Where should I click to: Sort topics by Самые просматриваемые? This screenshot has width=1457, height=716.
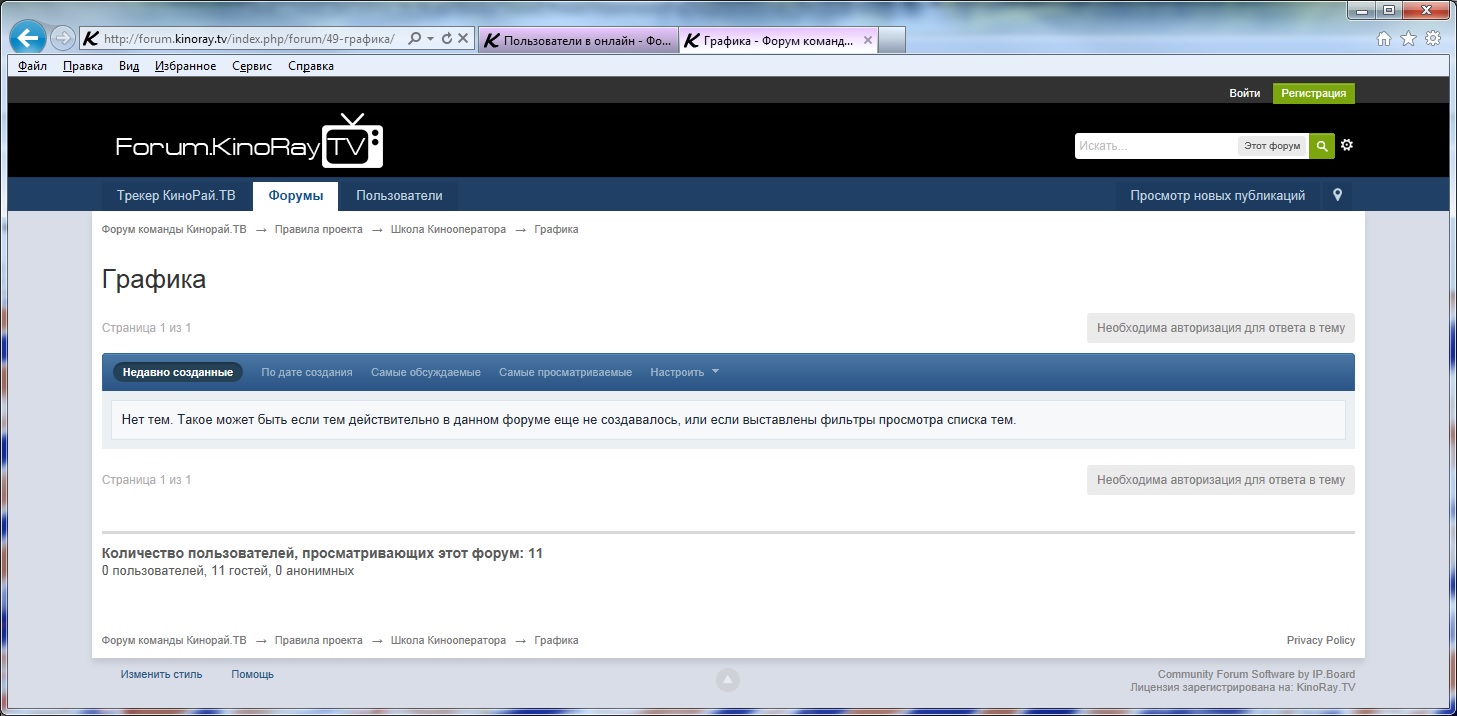[565, 372]
